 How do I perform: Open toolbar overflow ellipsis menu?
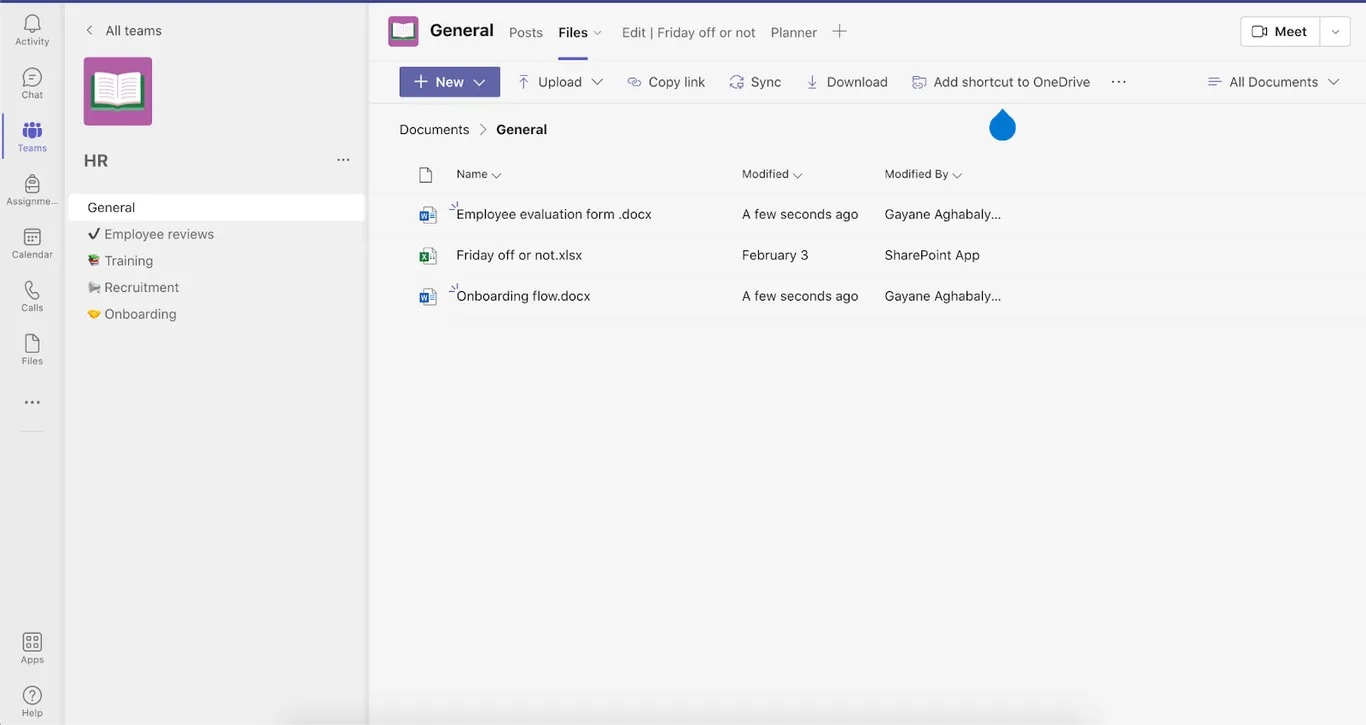pyautogui.click(x=1119, y=82)
